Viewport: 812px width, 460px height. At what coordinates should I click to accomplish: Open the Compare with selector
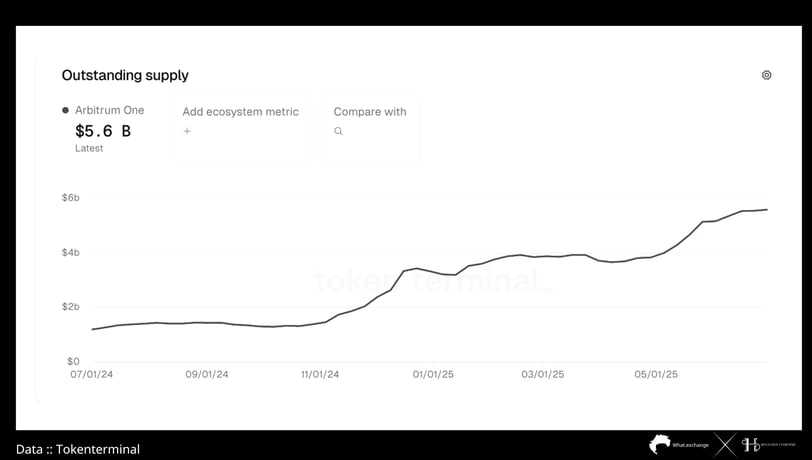[x=370, y=129]
